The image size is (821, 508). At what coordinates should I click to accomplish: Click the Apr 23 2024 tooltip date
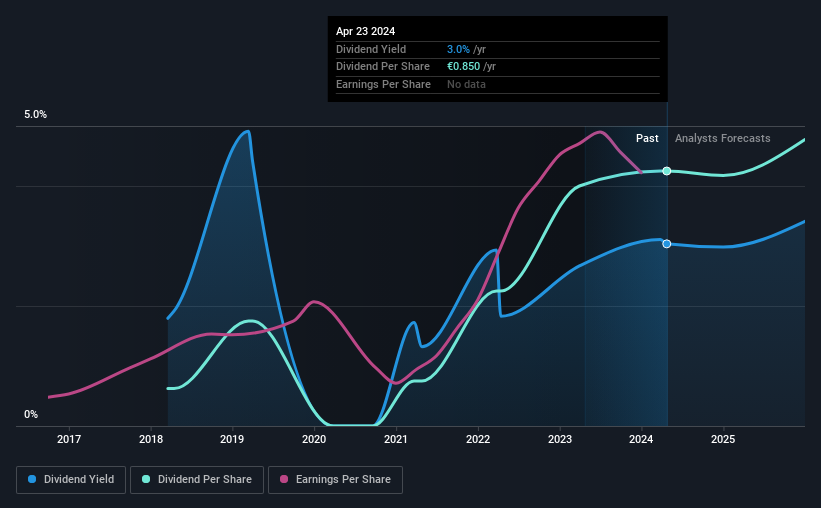pyautogui.click(x=365, y=31)
